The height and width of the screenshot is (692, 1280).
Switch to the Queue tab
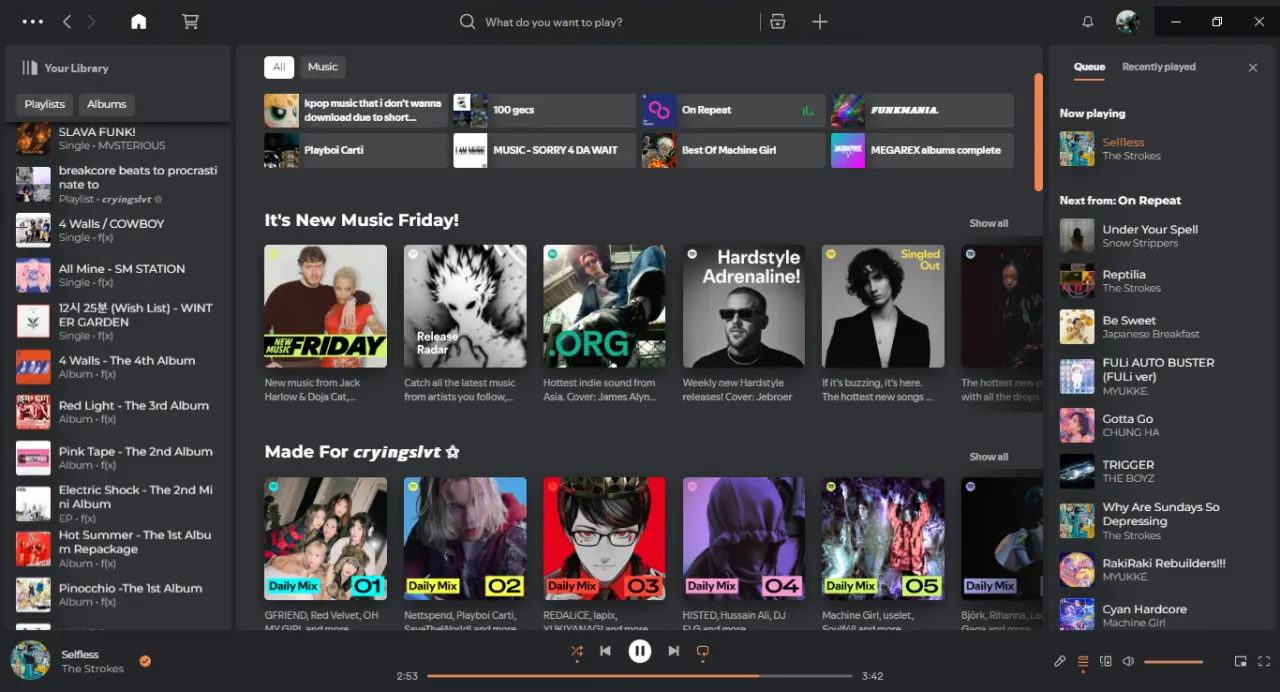1089,67
